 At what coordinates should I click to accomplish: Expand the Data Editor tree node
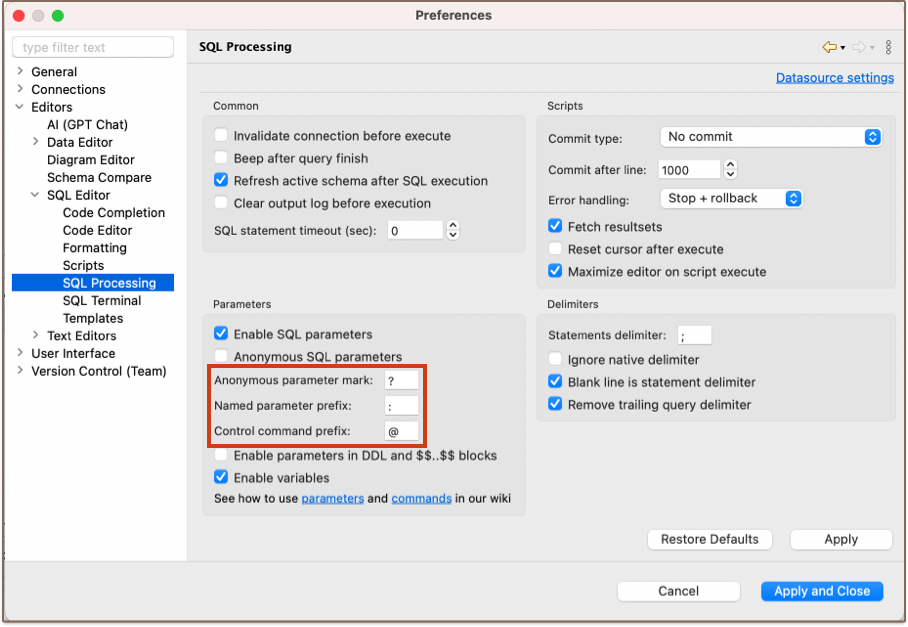[36, 142]
